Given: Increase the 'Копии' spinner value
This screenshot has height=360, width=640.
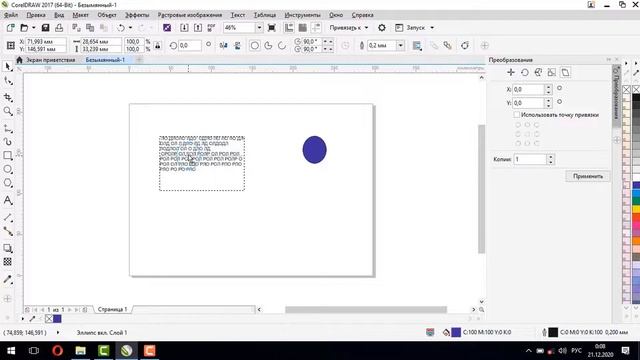Looking at the screenshot, I should [x=551, y=157].
